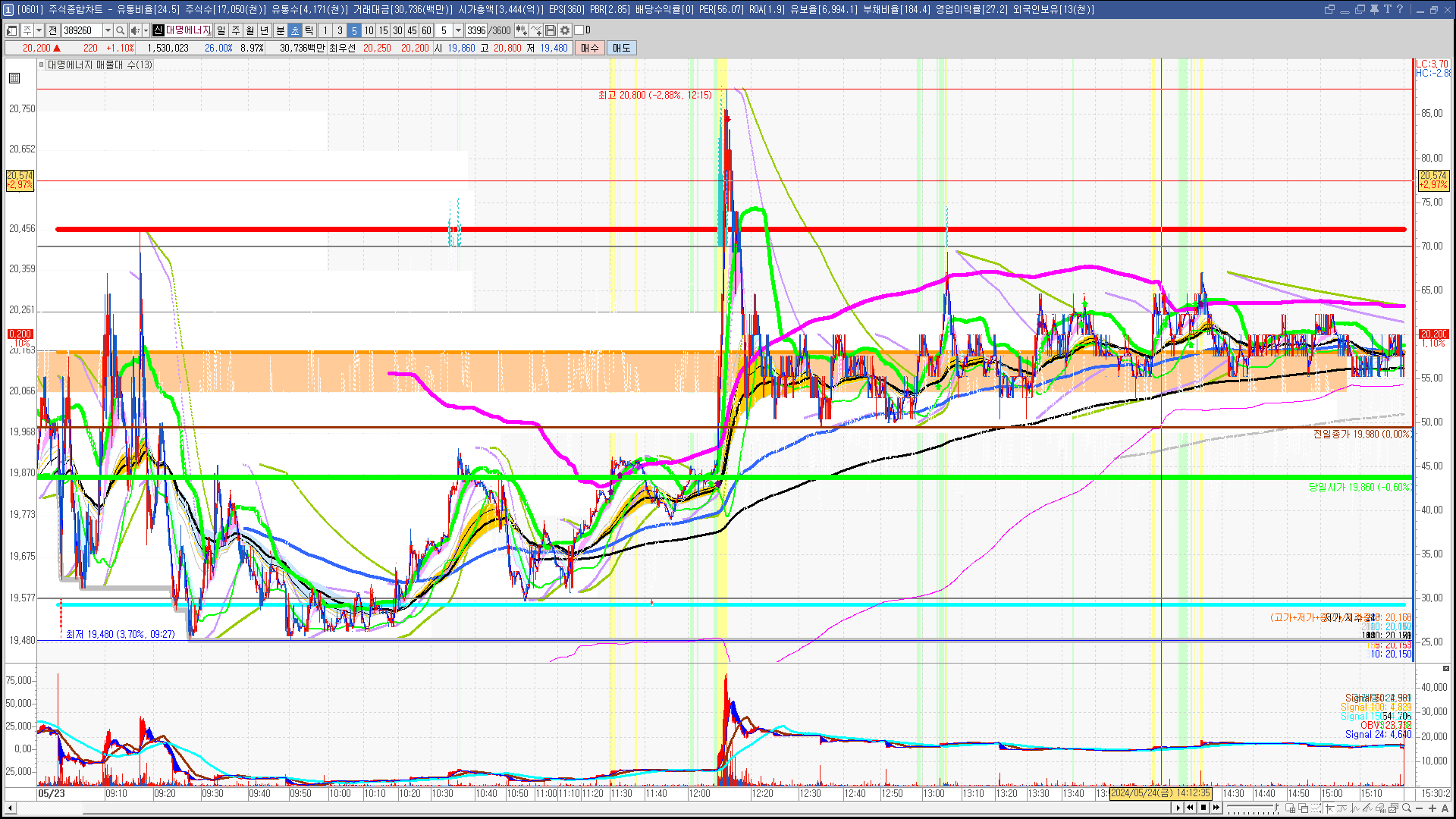Select the 초 (second) chart period toggle
The height and width of the screenshot is (819, 1456).
pyautogui.click(x=295, y=30)
